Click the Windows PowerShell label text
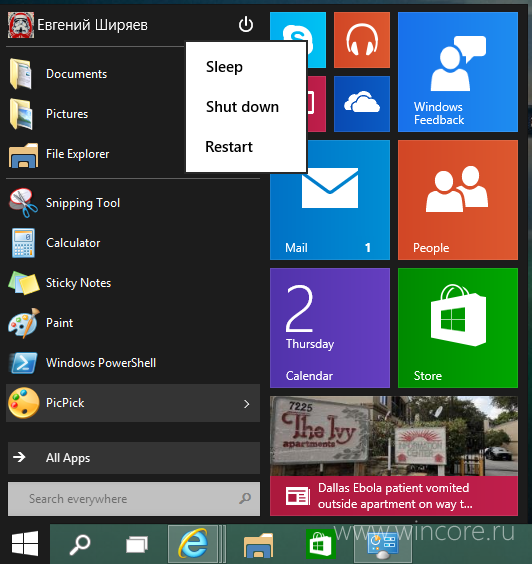 click(101, 363)
